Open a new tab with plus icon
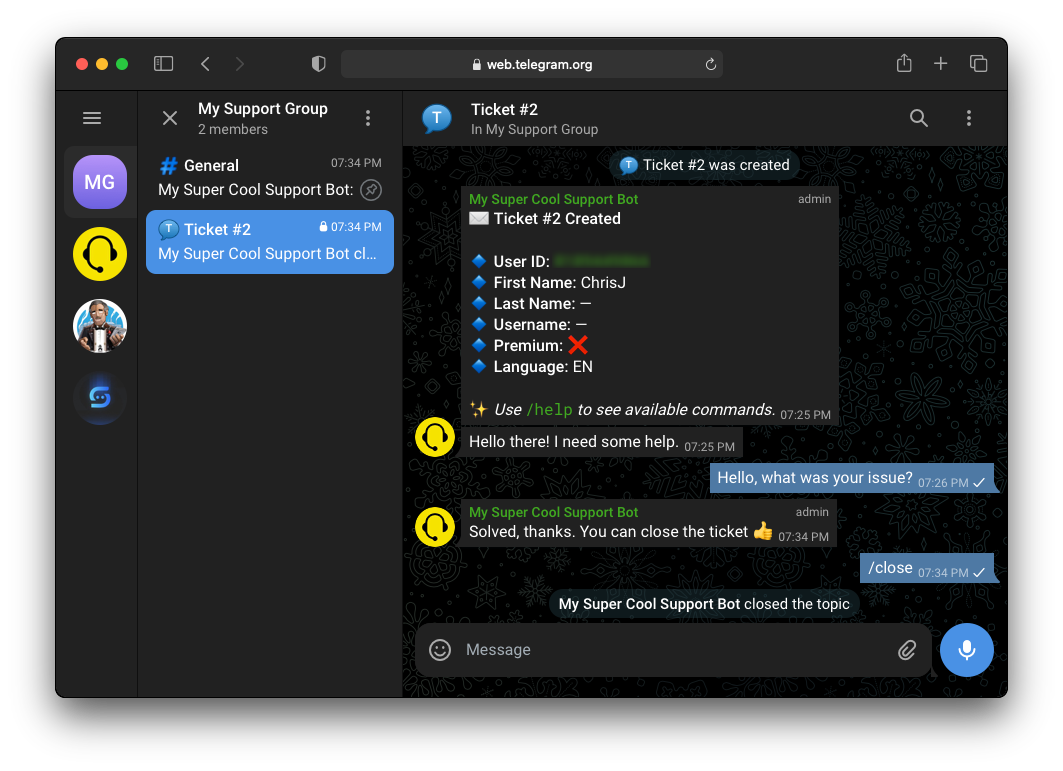This screenshot has width=1063, height=771. click(940, 64)
